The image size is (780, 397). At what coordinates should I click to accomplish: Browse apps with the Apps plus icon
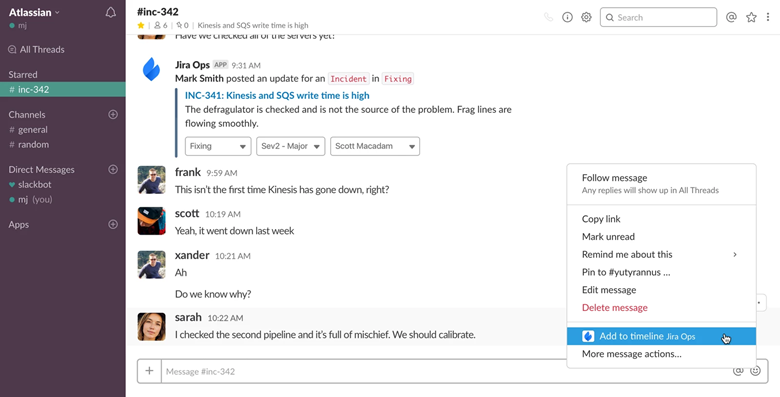(113, 224)
